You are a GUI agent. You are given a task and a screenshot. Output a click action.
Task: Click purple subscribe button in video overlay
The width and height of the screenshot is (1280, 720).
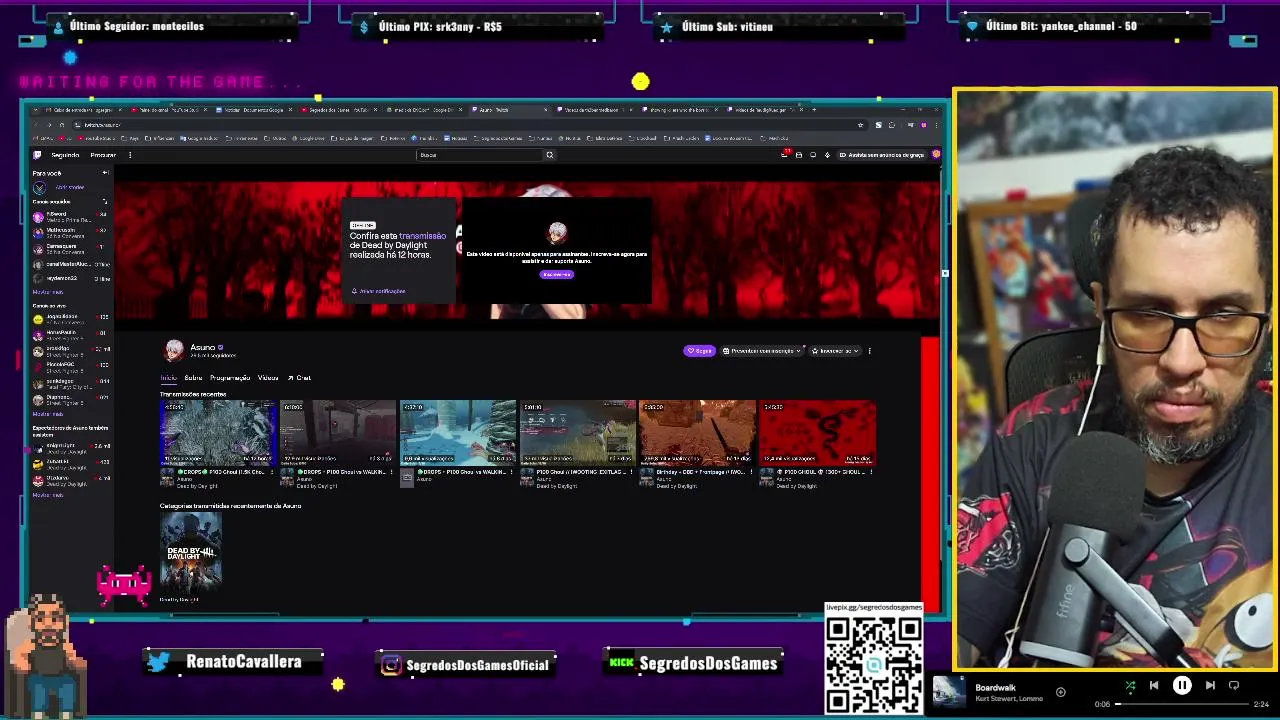tap(557, 274)
